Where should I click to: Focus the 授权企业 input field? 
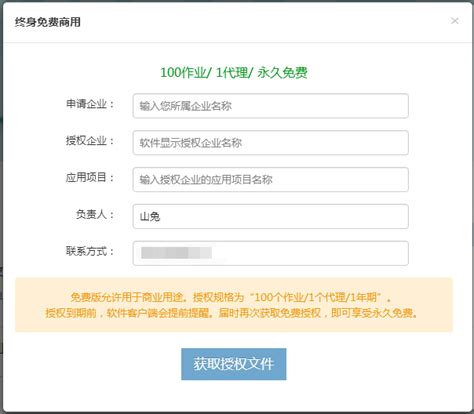click(271, 143)
